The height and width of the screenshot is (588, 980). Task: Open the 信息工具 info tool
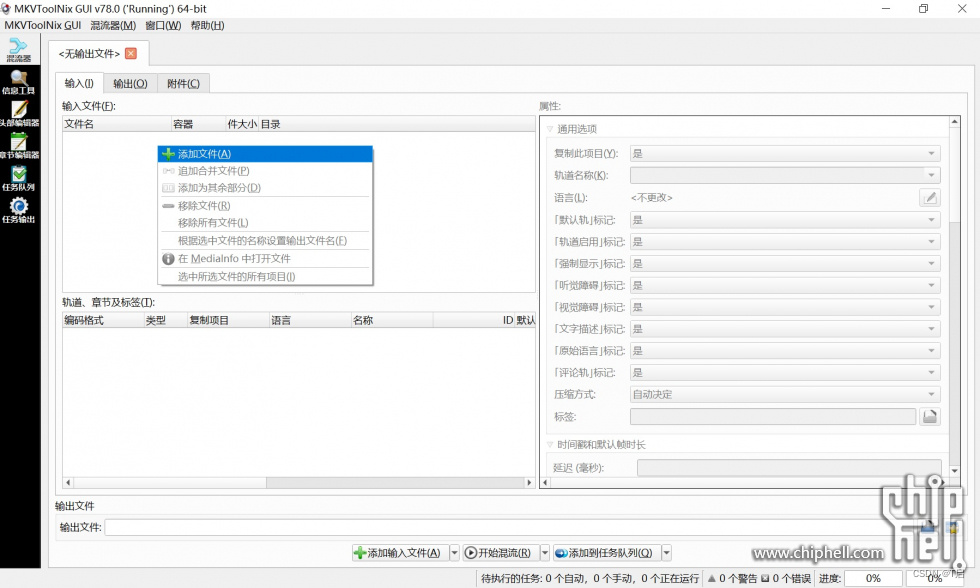coord(19,82)
